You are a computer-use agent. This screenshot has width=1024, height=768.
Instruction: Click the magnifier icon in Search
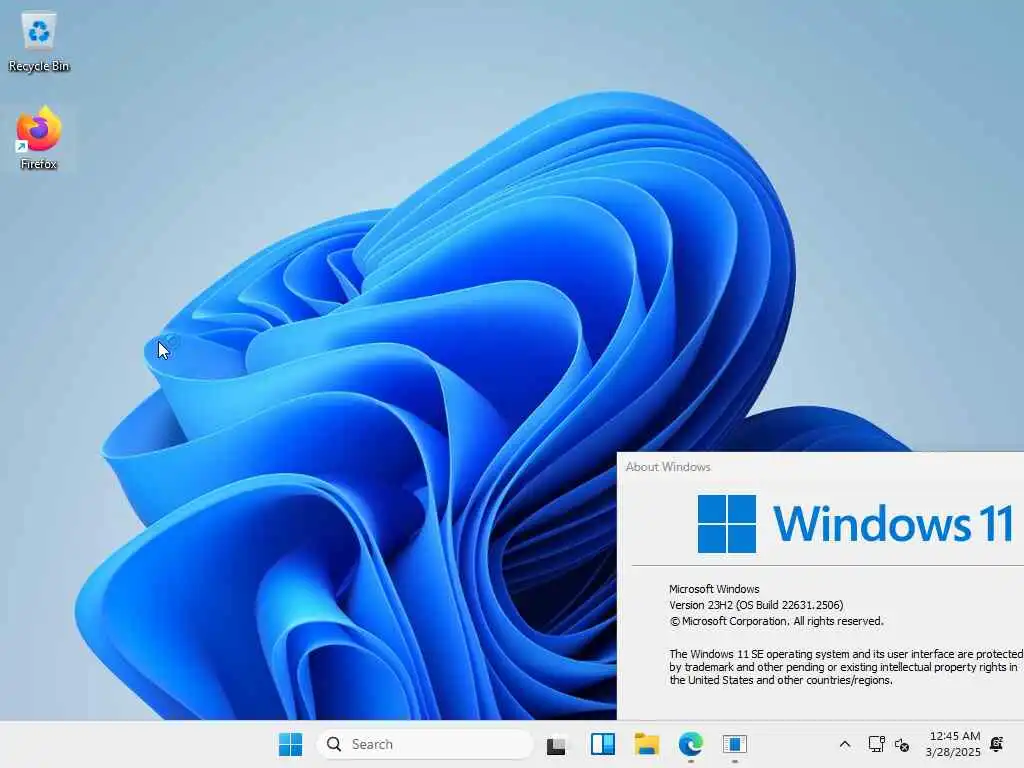pyautogui.click(x=334, y=744)
